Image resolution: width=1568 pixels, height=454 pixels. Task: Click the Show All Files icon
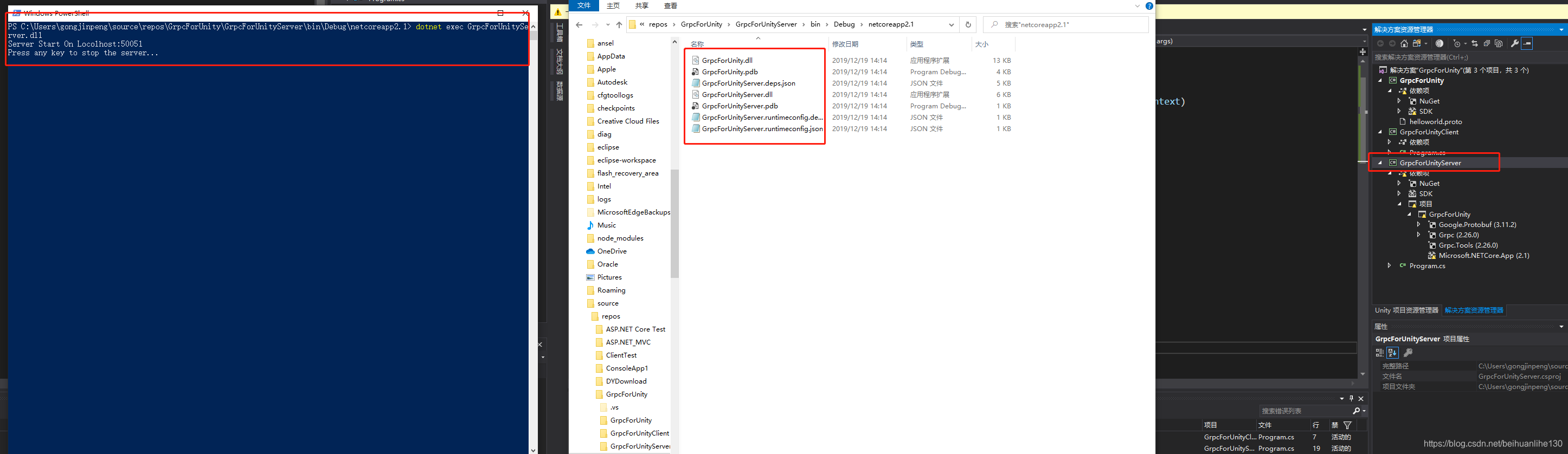point(1499,43)
